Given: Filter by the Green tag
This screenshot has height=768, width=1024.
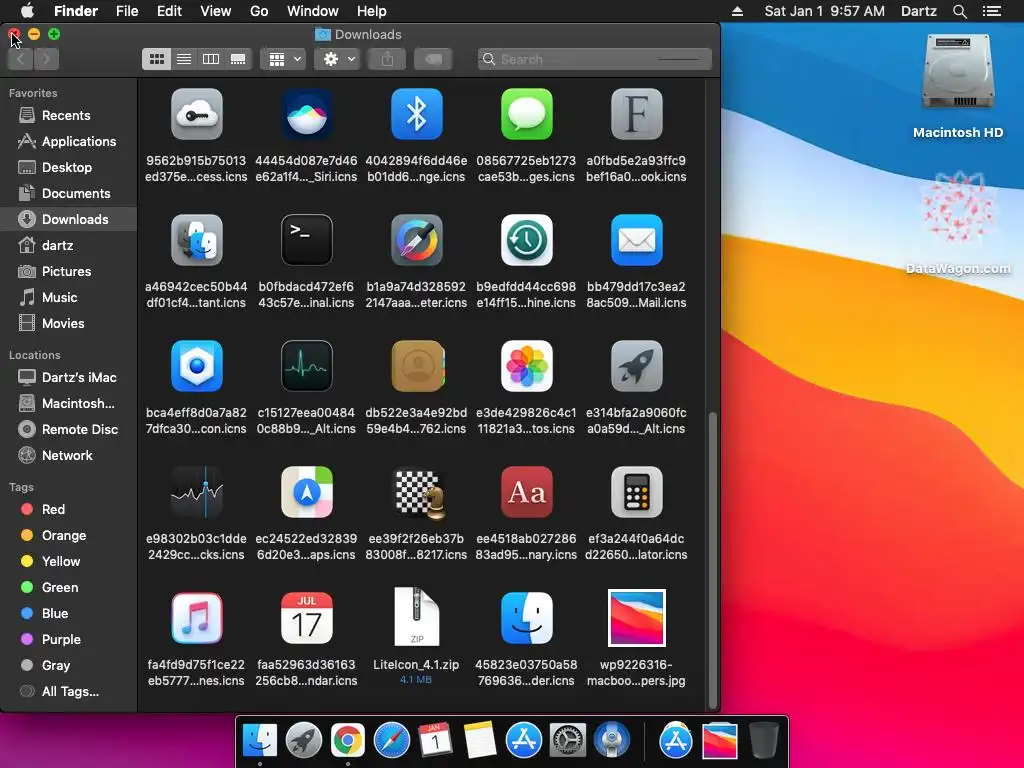Looking at the screenshot, I should point(69,588).
